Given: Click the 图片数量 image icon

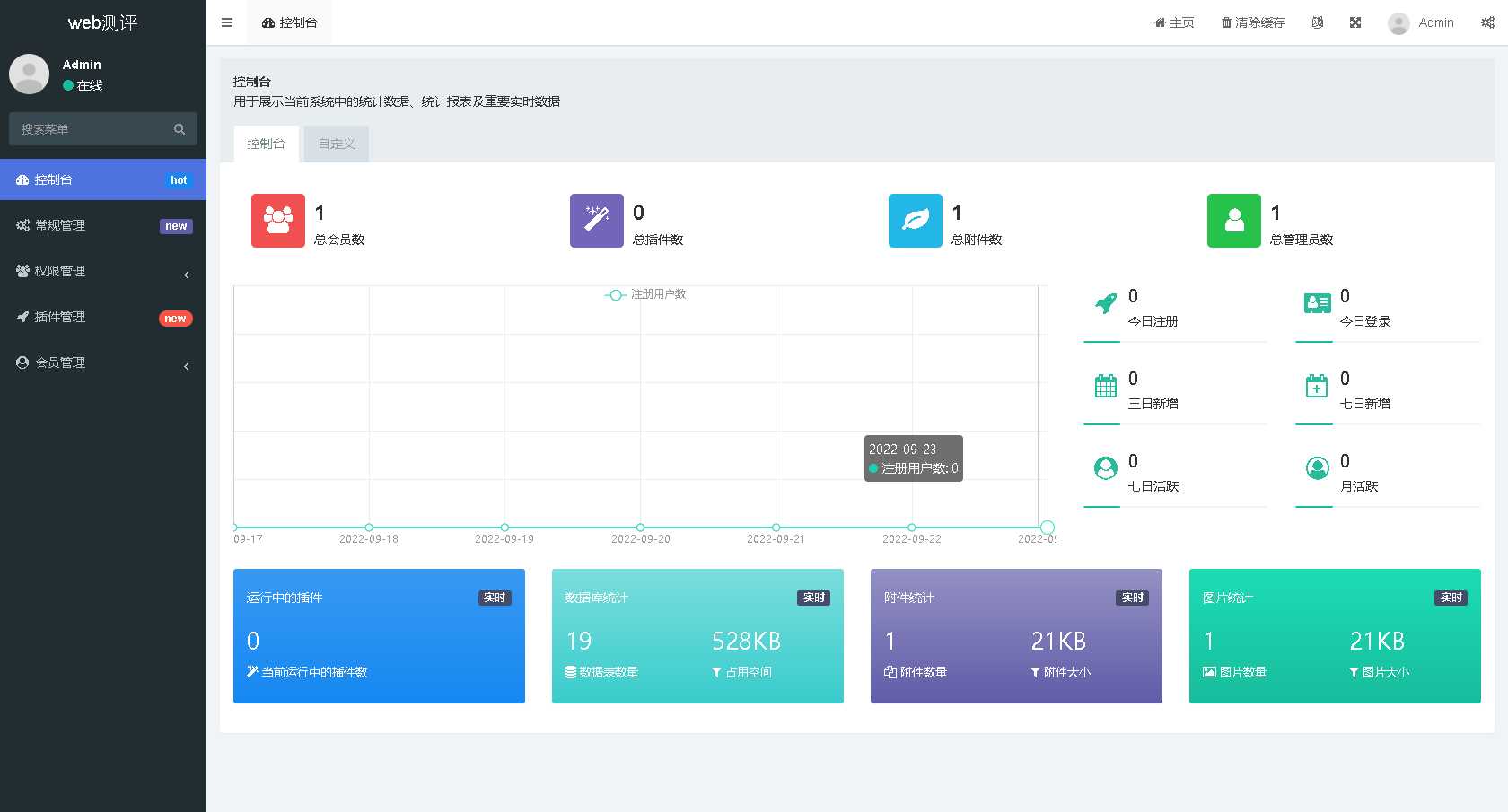Looking at the screenshot, I should 1209,672.
